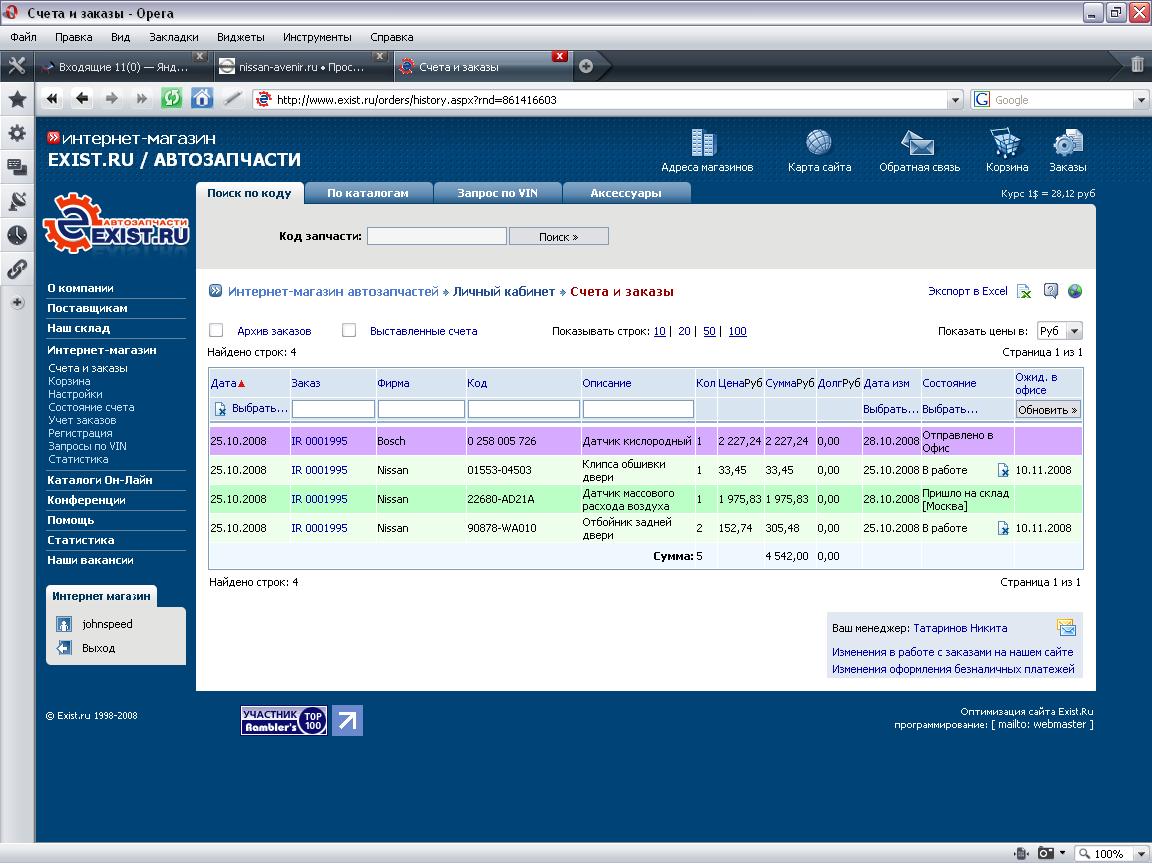The height and width of the screenshot is (864, 1152).
Task: Open Opera panel tools wrench icon
Action: click(x=17, y=66)
